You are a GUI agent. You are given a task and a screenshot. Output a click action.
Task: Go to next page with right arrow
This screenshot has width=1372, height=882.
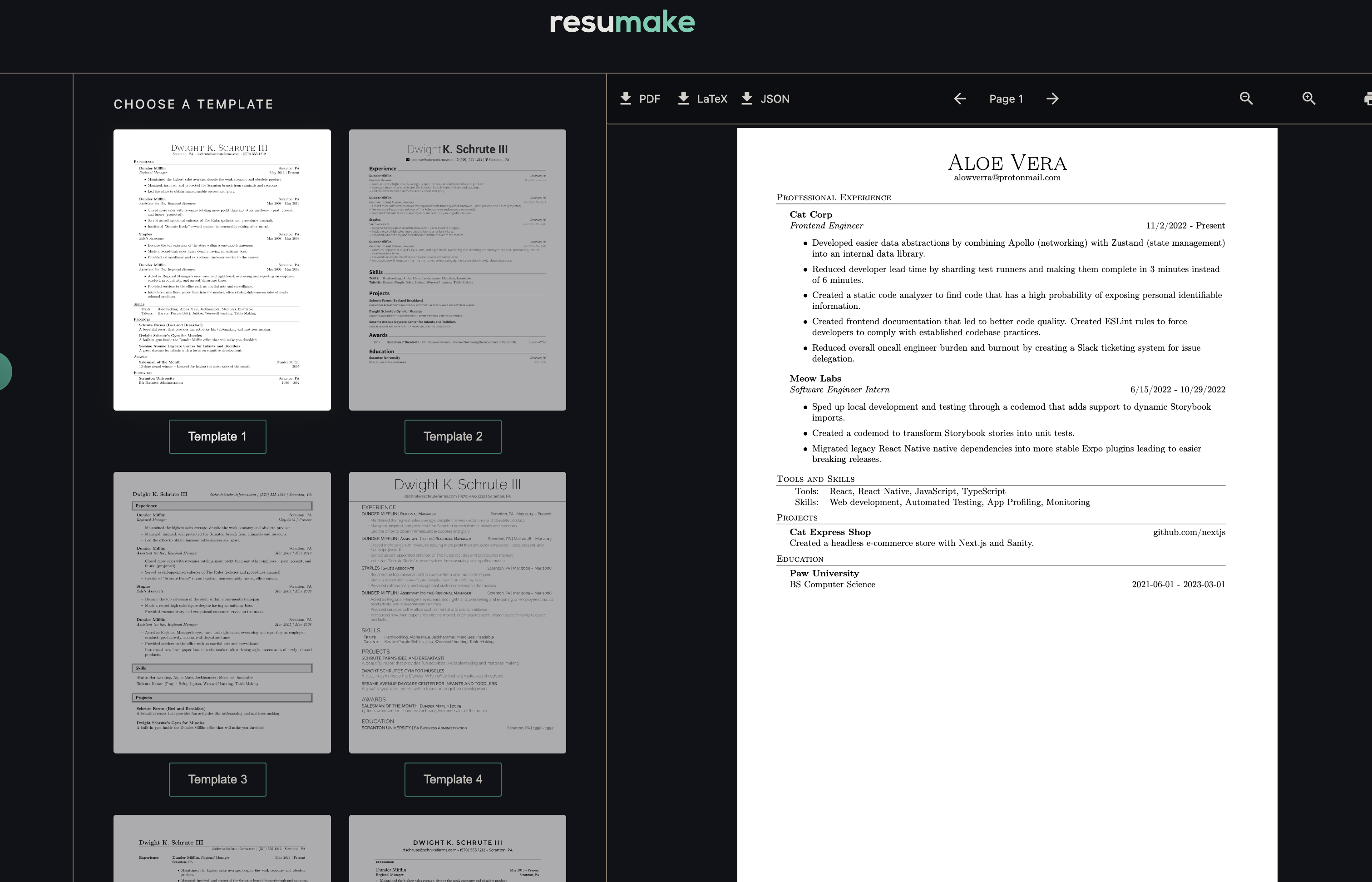[1052, 99]
